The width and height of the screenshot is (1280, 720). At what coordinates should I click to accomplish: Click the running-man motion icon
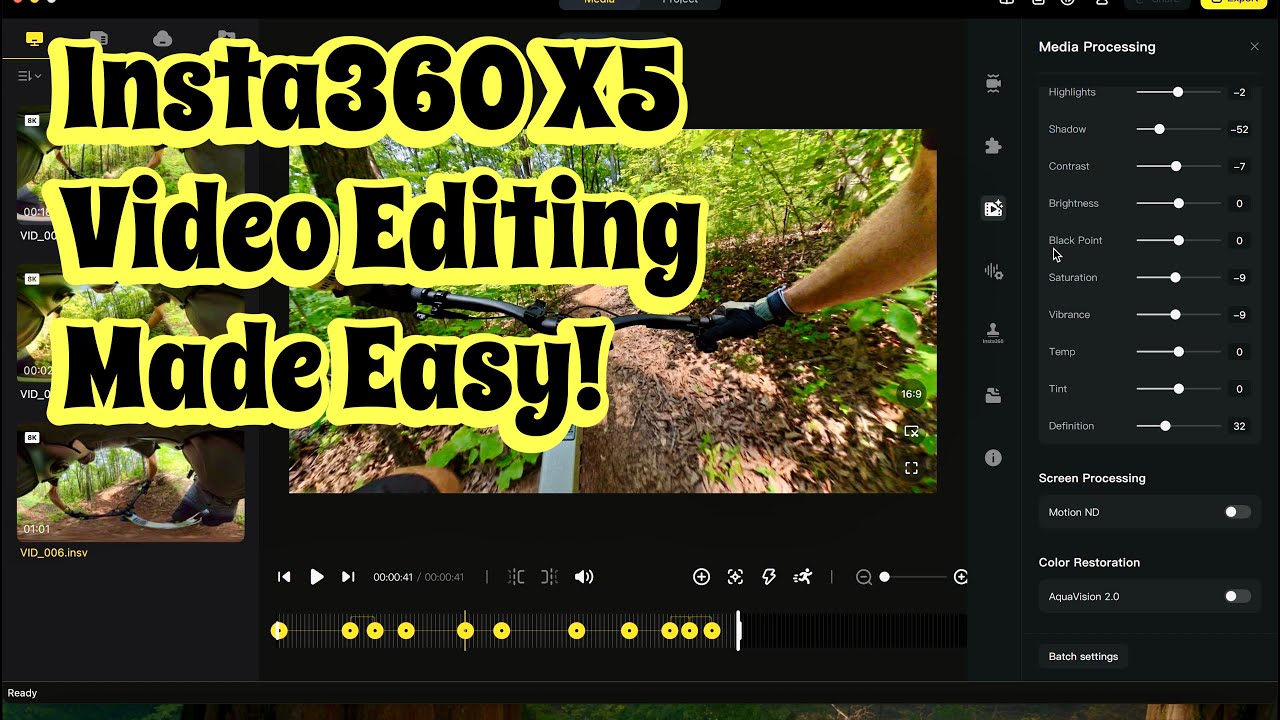click(x=802, y=577)
